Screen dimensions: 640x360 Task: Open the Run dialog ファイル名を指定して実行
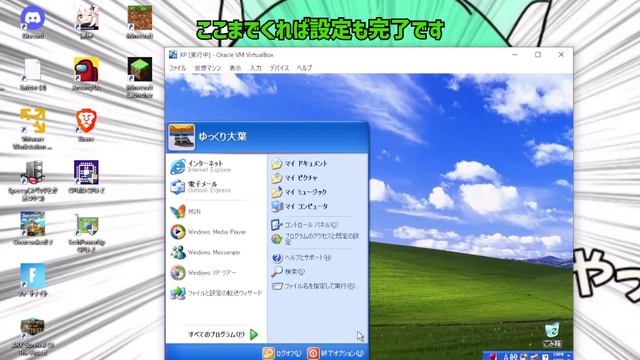[314, 286]
